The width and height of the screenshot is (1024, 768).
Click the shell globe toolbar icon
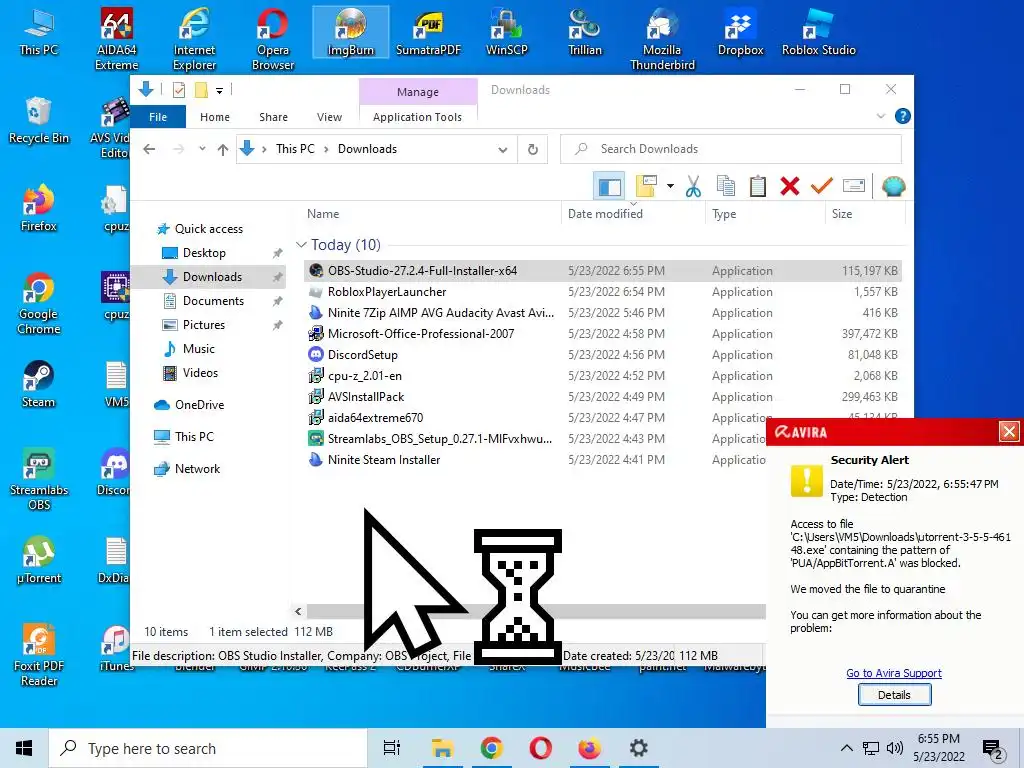click(893, 186)
